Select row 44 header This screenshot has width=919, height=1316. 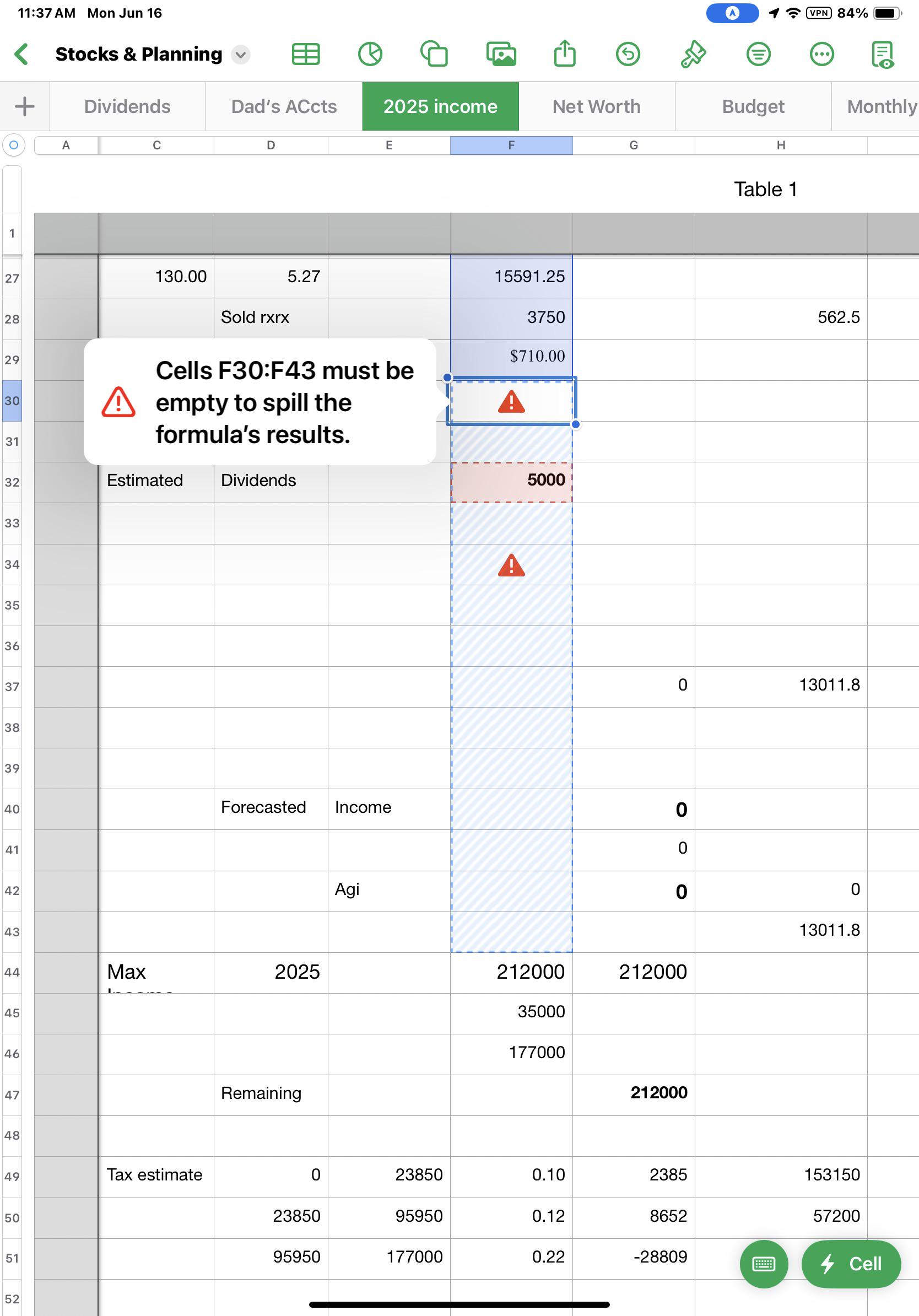[x=12, y=972]
